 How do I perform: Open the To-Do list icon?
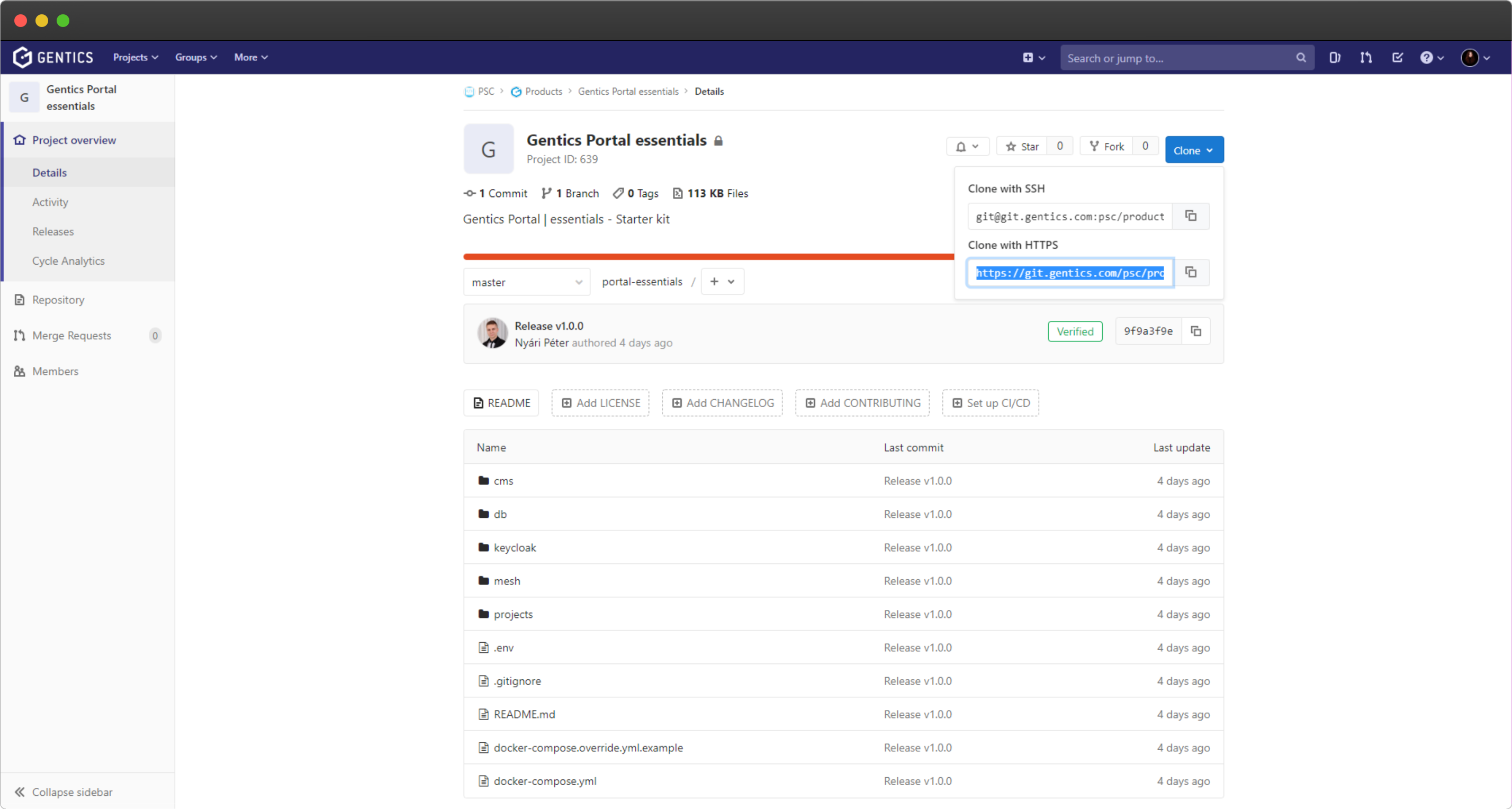pyautogui.click(x=1397, y=58)
